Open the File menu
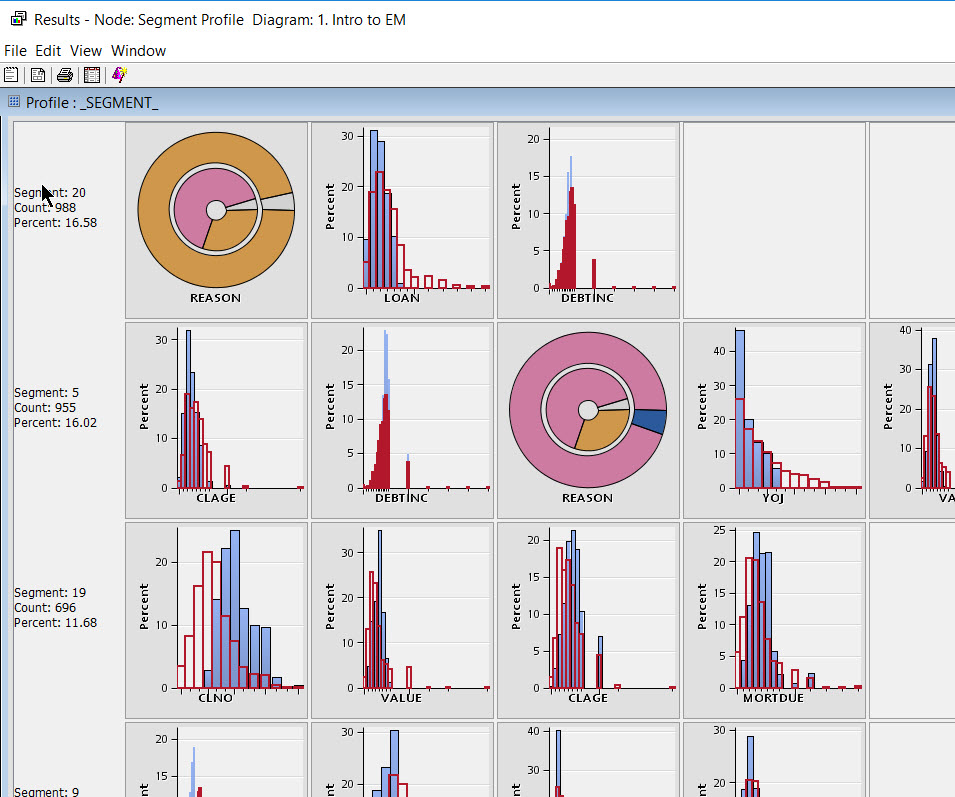Screen dimensions: 955x797 (16, 51)
